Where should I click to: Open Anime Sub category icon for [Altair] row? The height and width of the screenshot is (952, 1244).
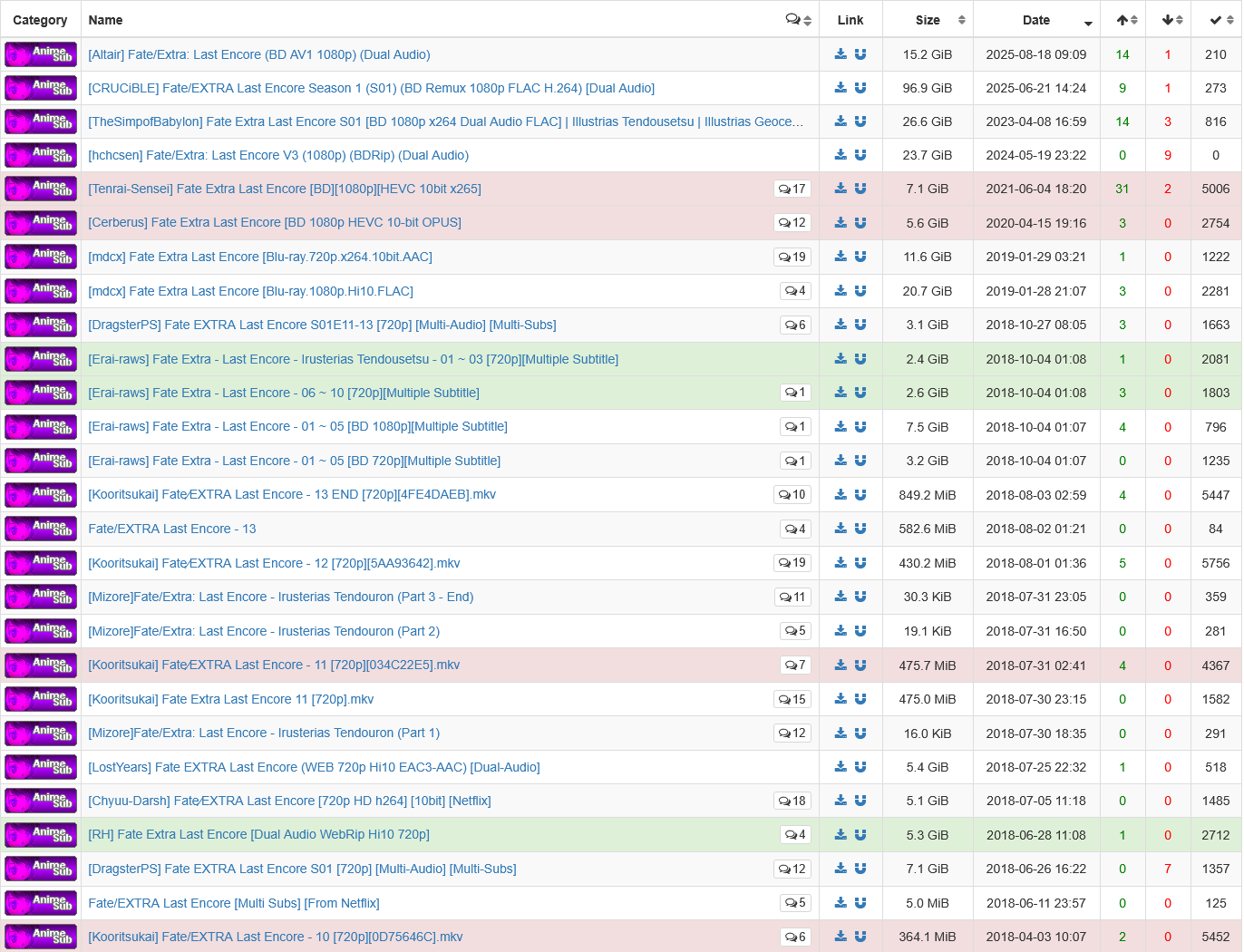[41, 54]
